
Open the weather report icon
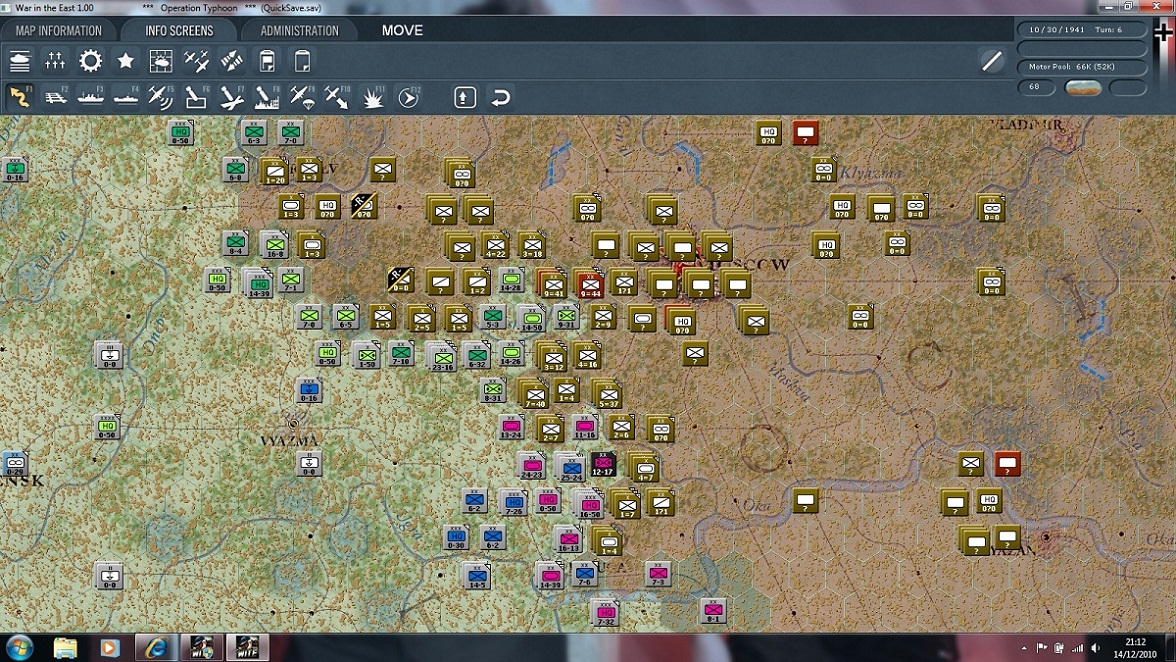[x=160, y=61]
